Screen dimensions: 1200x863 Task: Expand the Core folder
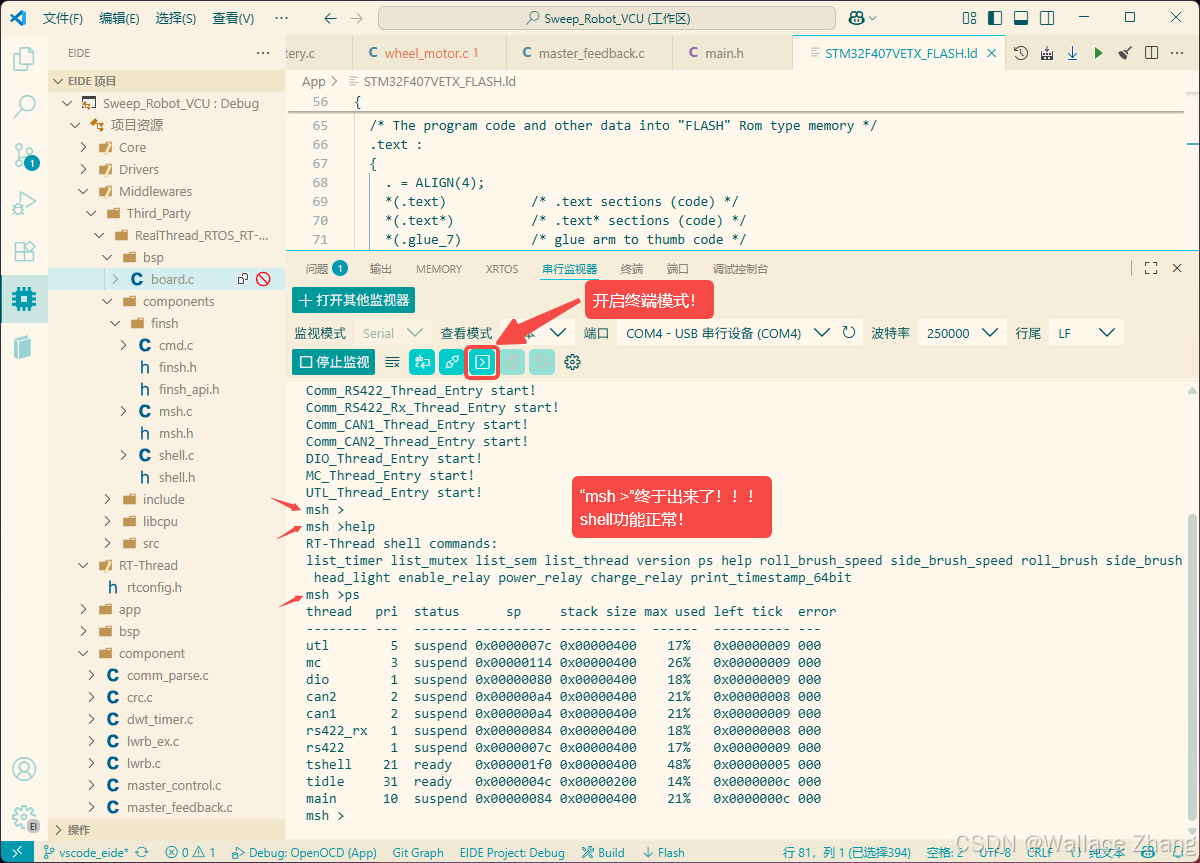(x=83, y=147)
